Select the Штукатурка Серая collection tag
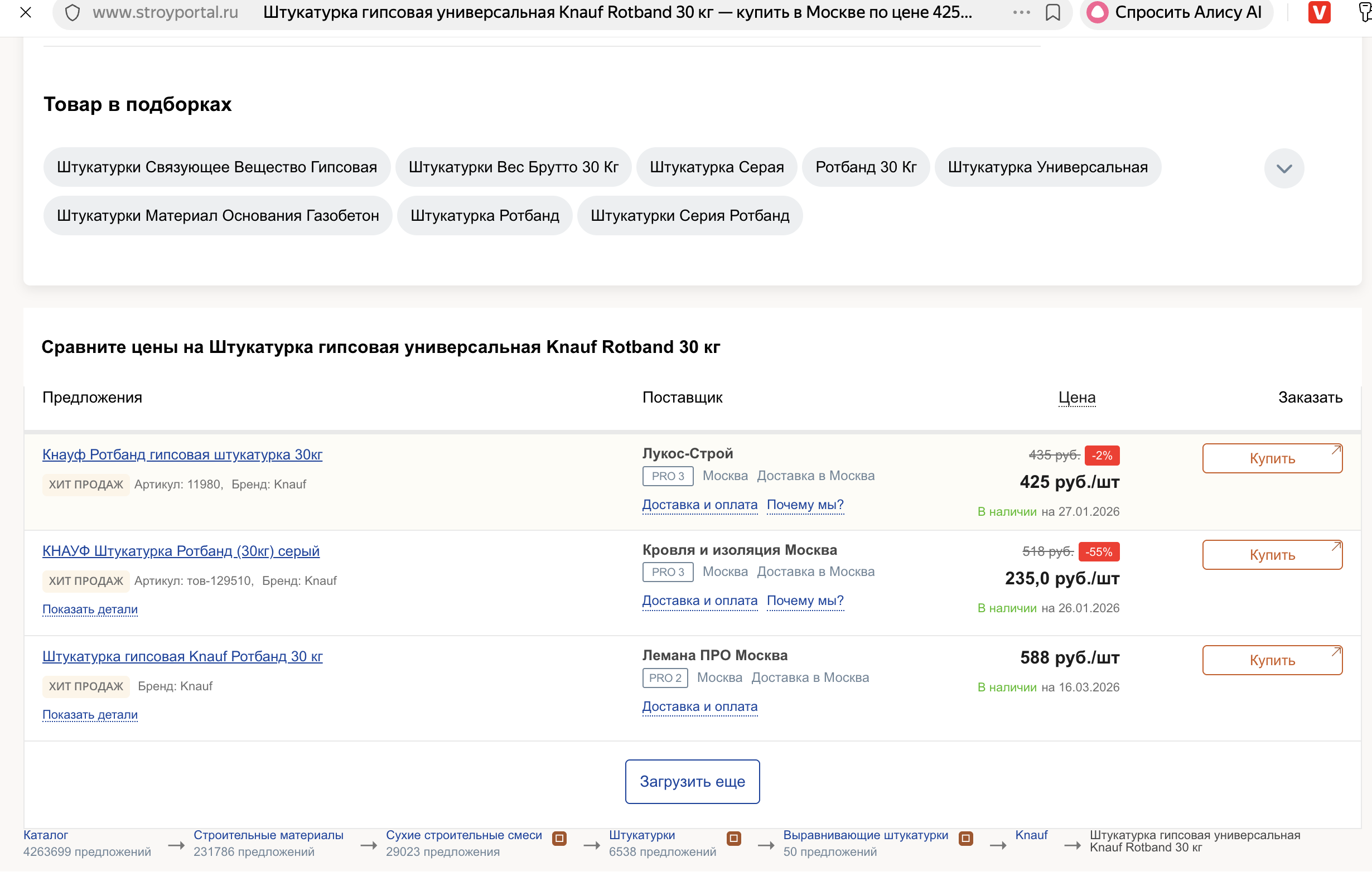1372x891 pixels. [x=717, y=167]
